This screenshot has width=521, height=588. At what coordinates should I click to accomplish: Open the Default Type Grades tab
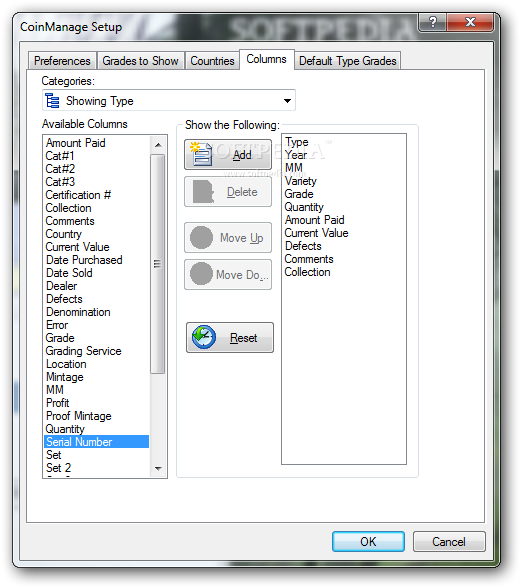tap(348, 61)
